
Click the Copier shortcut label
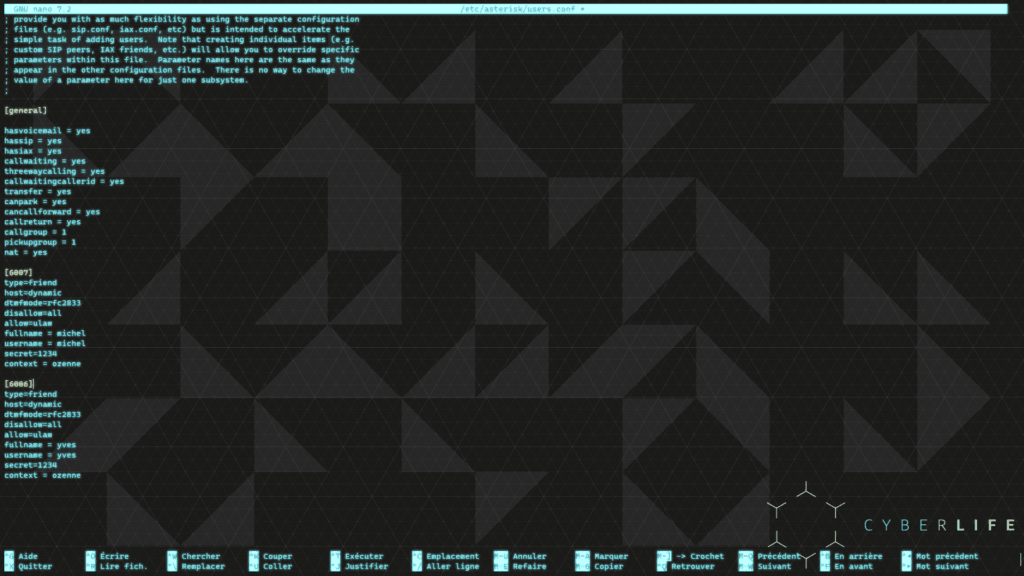click(608, 566)
